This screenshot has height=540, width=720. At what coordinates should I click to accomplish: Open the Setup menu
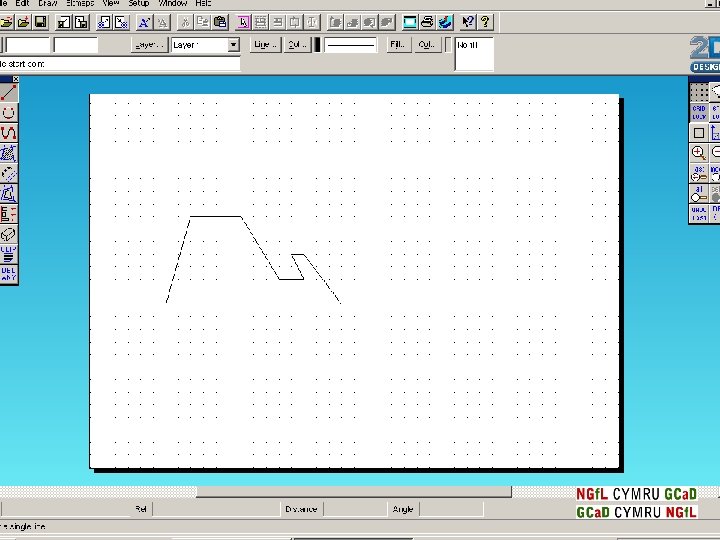click(139, 3)
